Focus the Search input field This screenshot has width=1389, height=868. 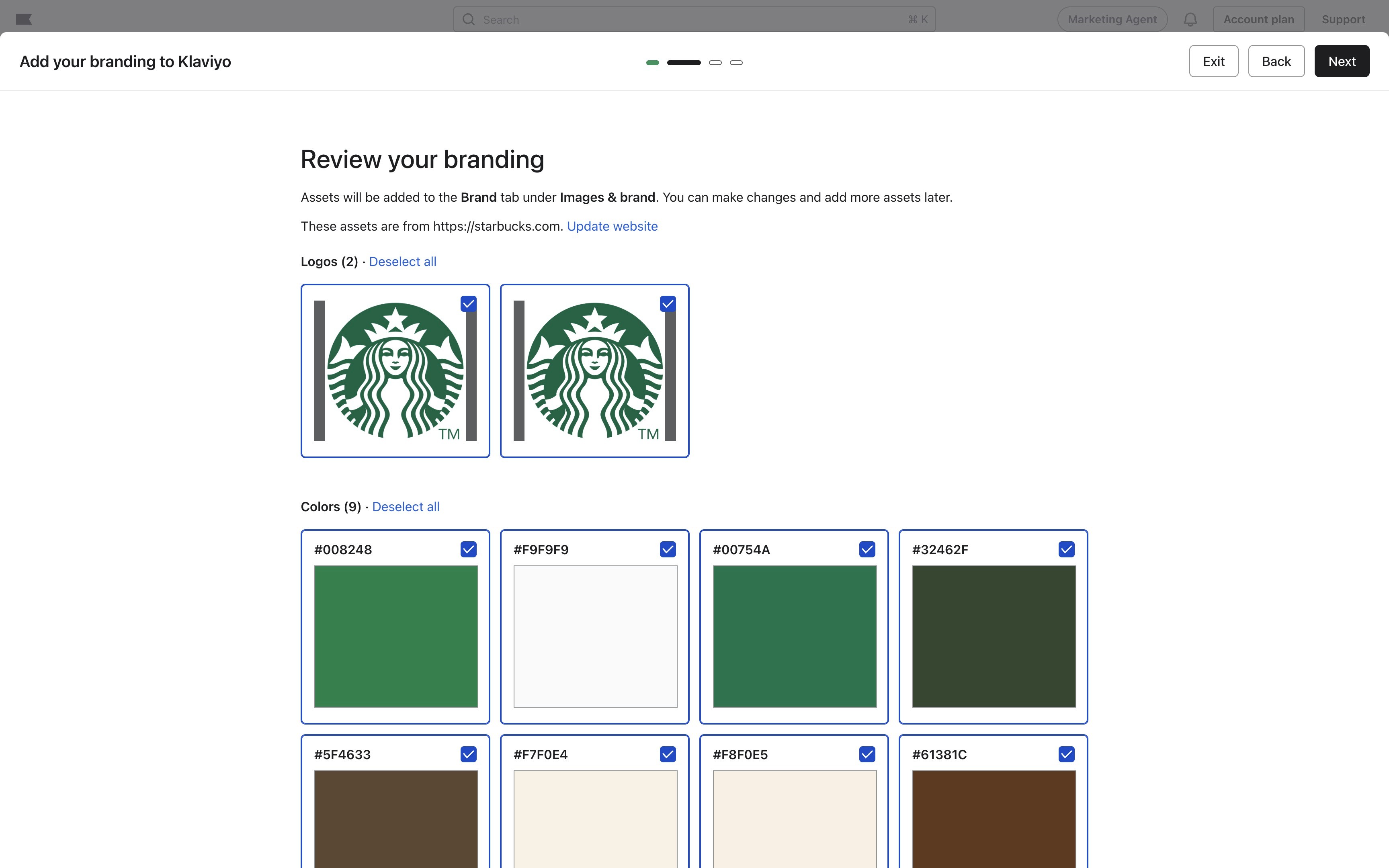click(689, 20)
